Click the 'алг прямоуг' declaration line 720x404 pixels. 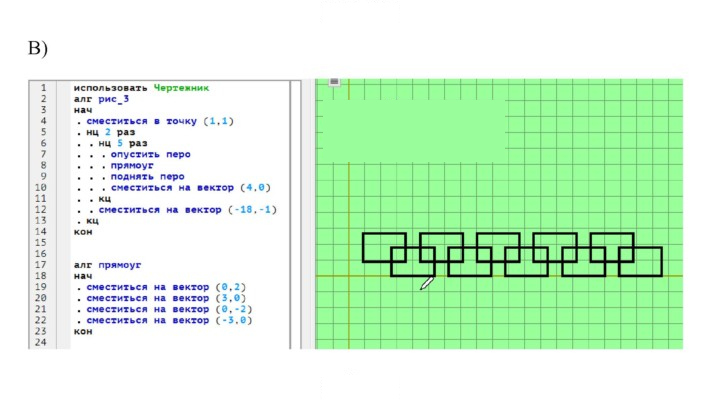pos(107,265)
